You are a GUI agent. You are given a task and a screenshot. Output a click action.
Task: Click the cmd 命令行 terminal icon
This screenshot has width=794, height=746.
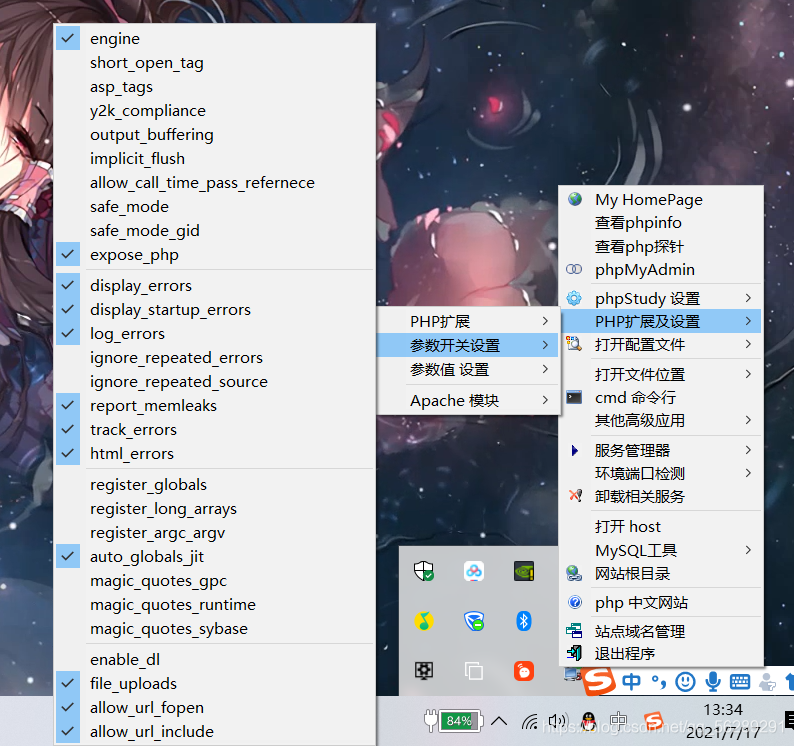click(x=574, y=397)
